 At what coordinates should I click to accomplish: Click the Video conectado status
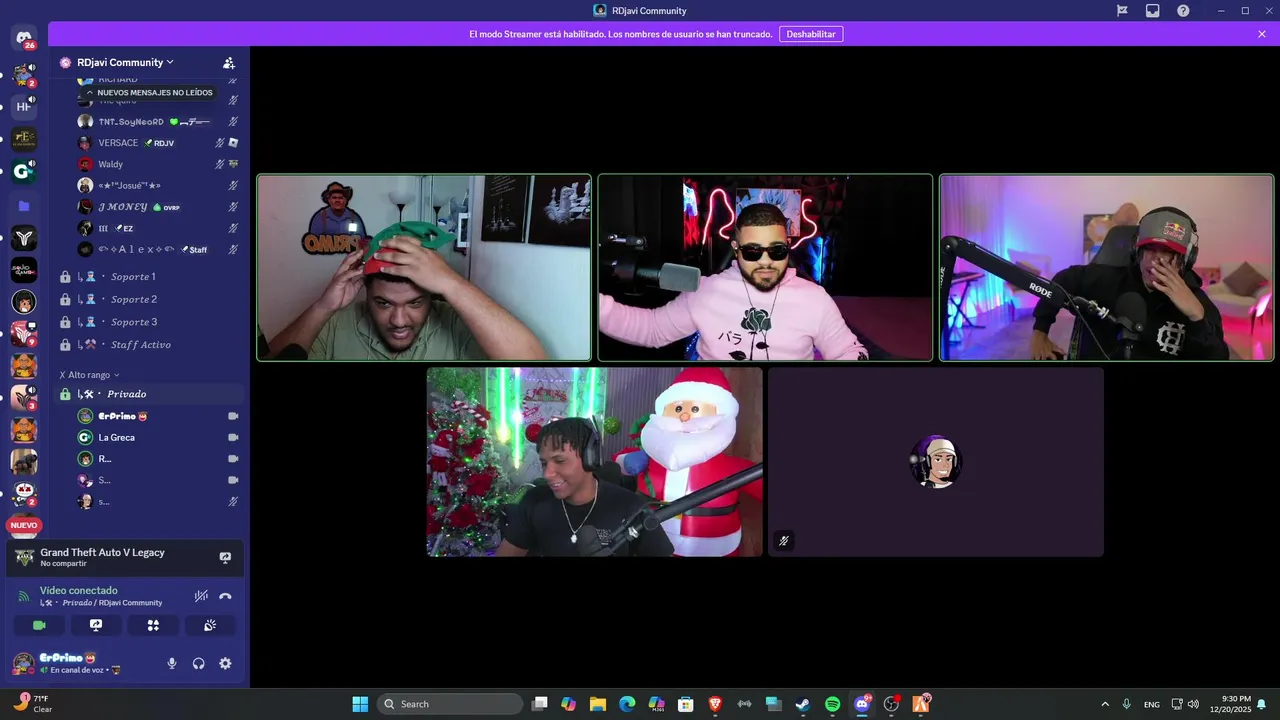(x=78, y=590)
